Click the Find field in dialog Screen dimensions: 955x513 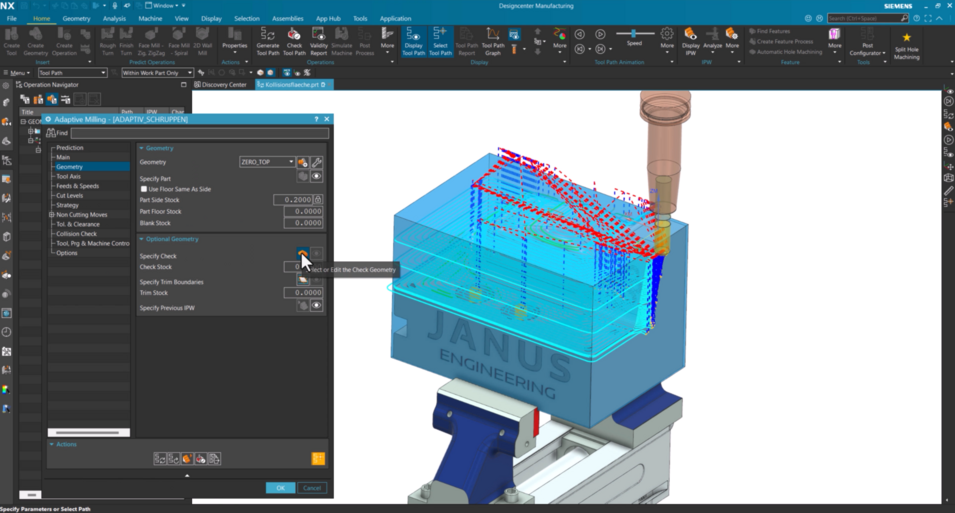(200, 133)
